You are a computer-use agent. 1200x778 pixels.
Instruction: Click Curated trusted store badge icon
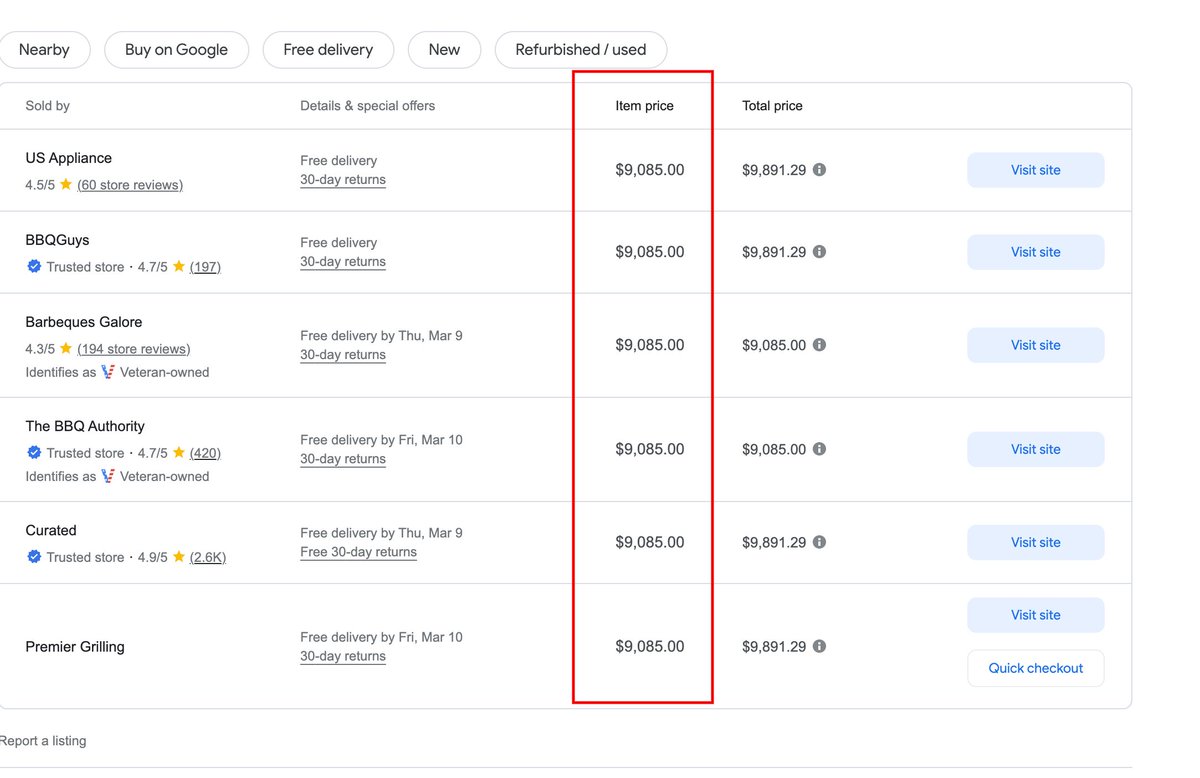[34, 557]
